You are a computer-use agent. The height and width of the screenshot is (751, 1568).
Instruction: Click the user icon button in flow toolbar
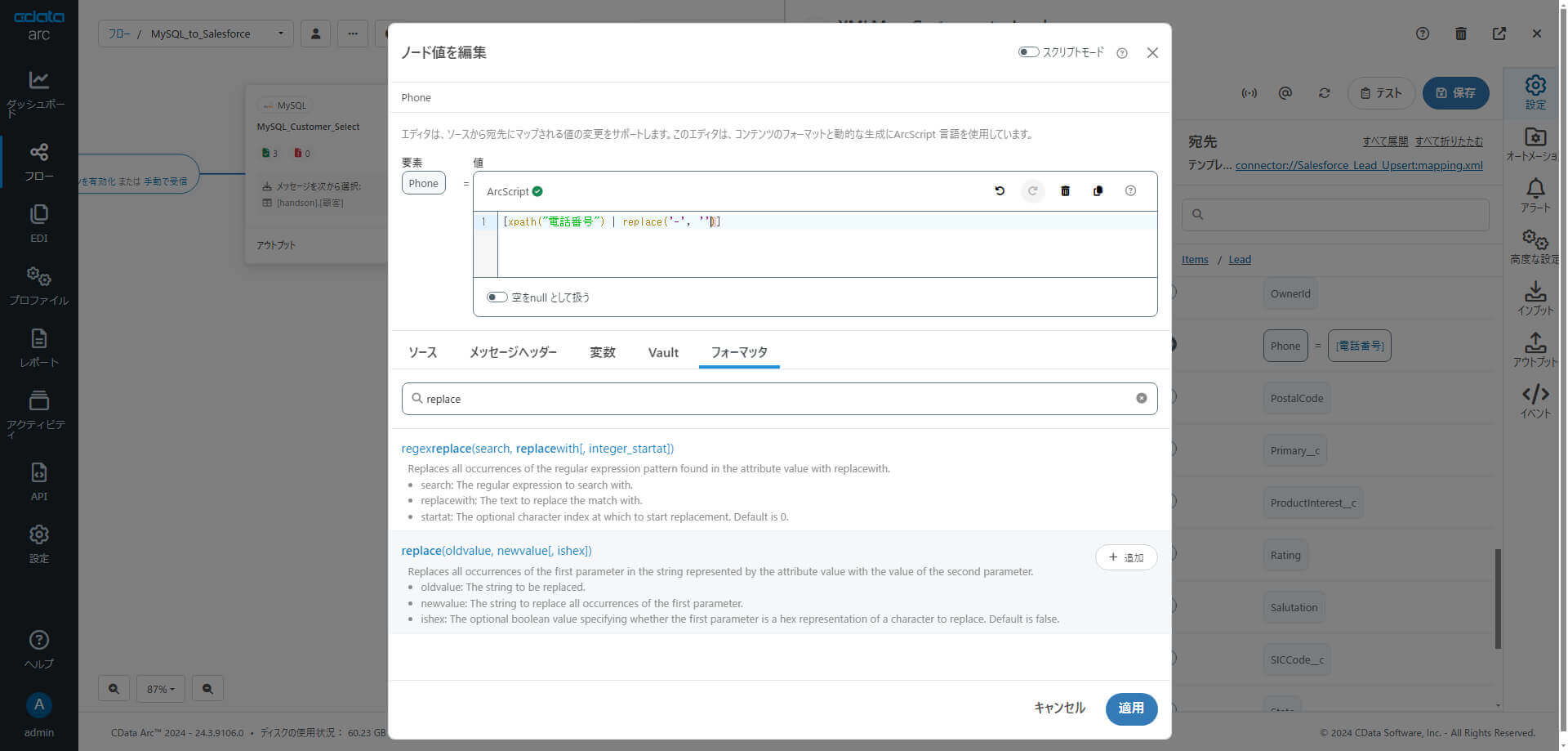pyautogui.click(x=315, y=34)
